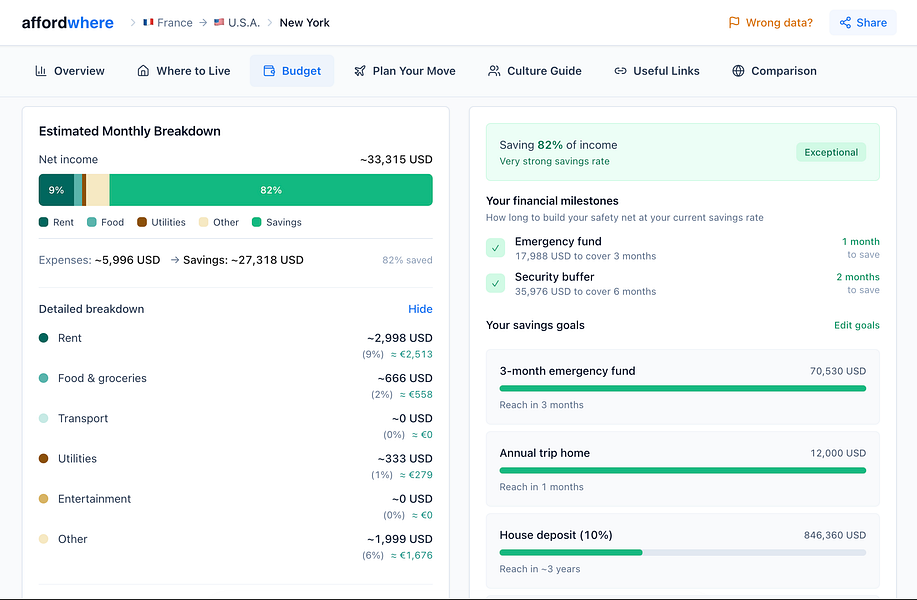Open the Overview tab
This screenshot has height=600, width=917.
pos(70,71)
